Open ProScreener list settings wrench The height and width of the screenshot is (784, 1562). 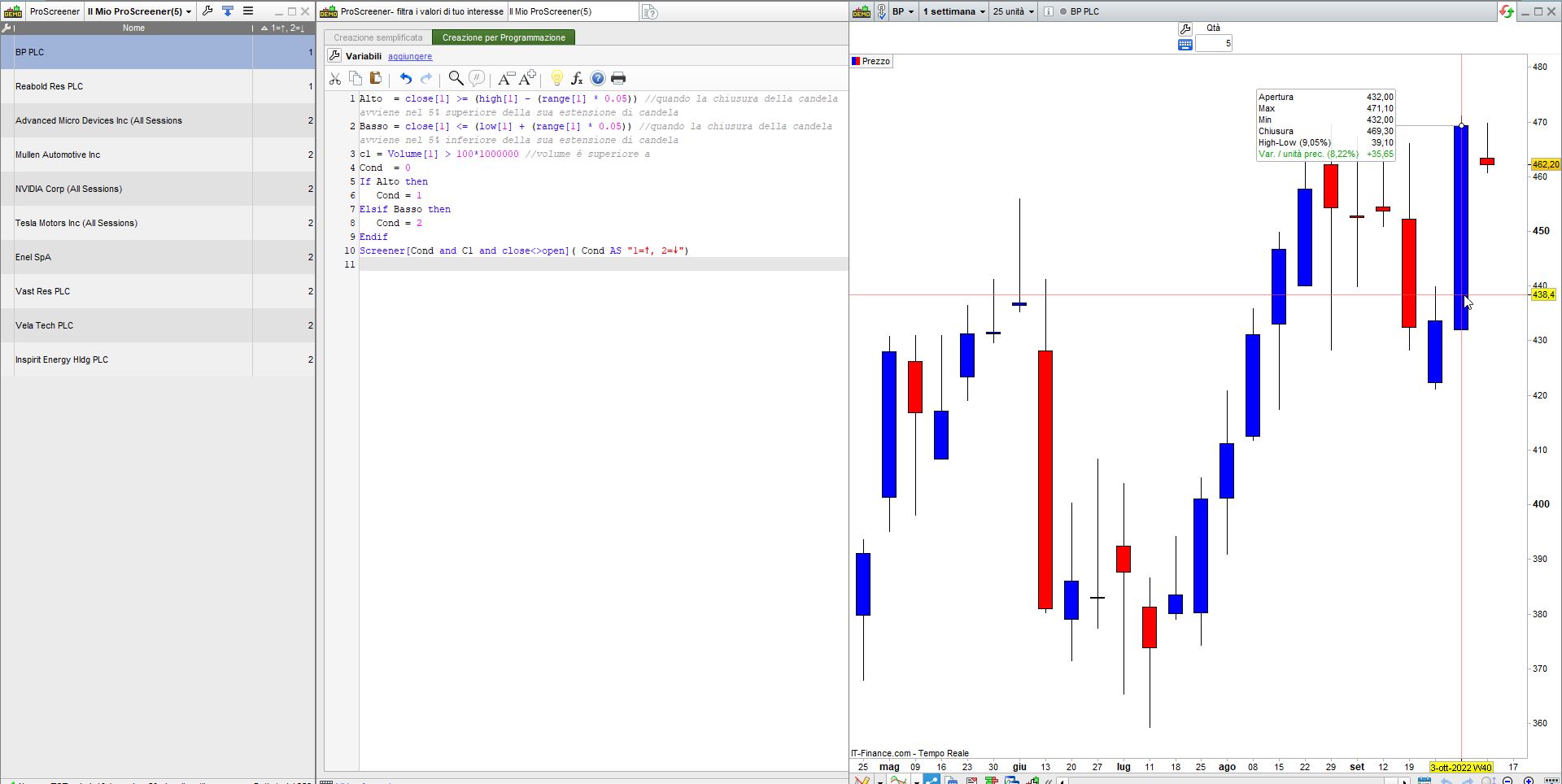pyautogui.click(x=207, y=11)
